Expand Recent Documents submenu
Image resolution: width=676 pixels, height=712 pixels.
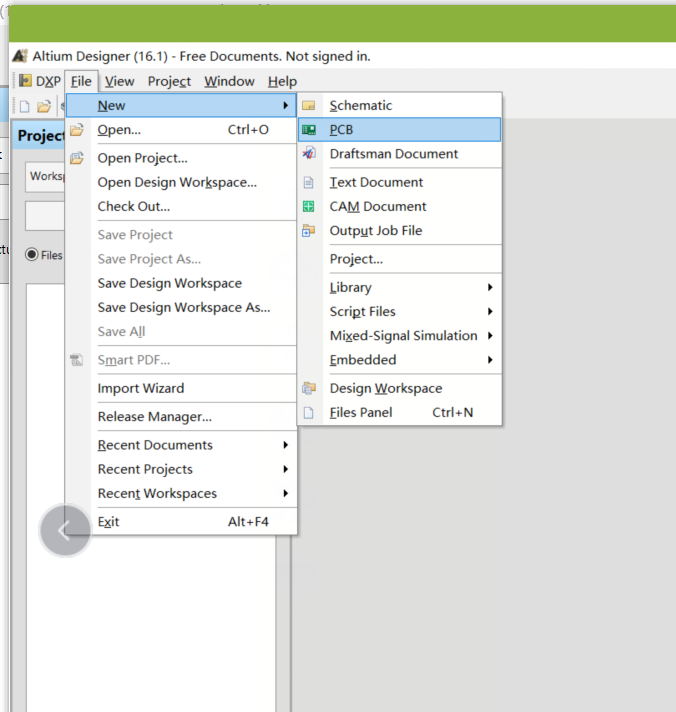coord(286,445)
